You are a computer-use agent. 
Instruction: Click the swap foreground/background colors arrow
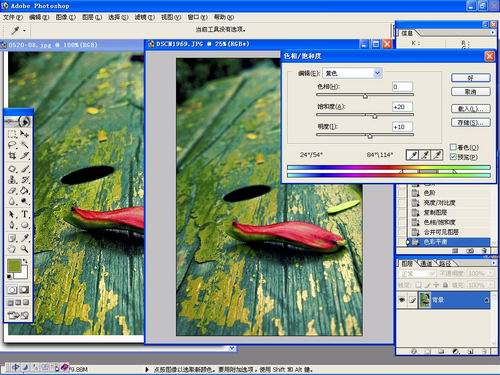pyautogui.click(x=25, y=261)
